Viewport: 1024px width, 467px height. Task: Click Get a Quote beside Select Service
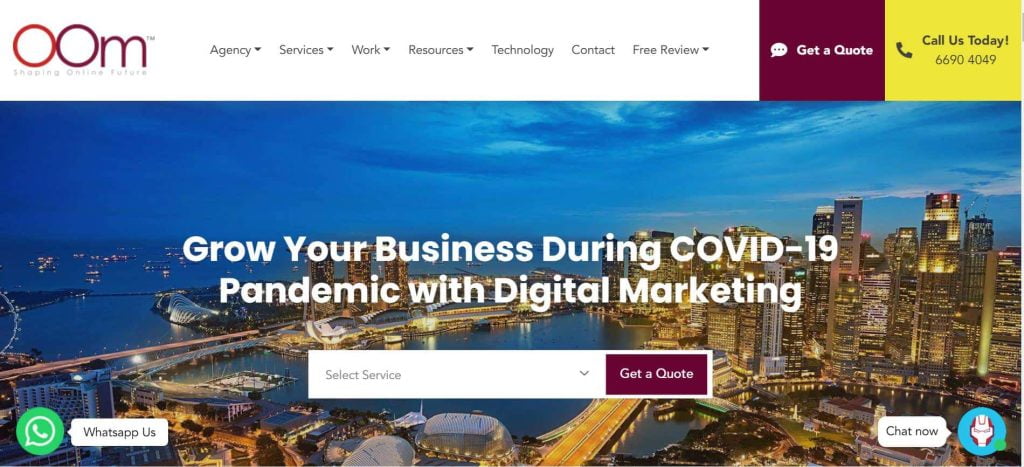pyautogui.click(x=656, y=374)
